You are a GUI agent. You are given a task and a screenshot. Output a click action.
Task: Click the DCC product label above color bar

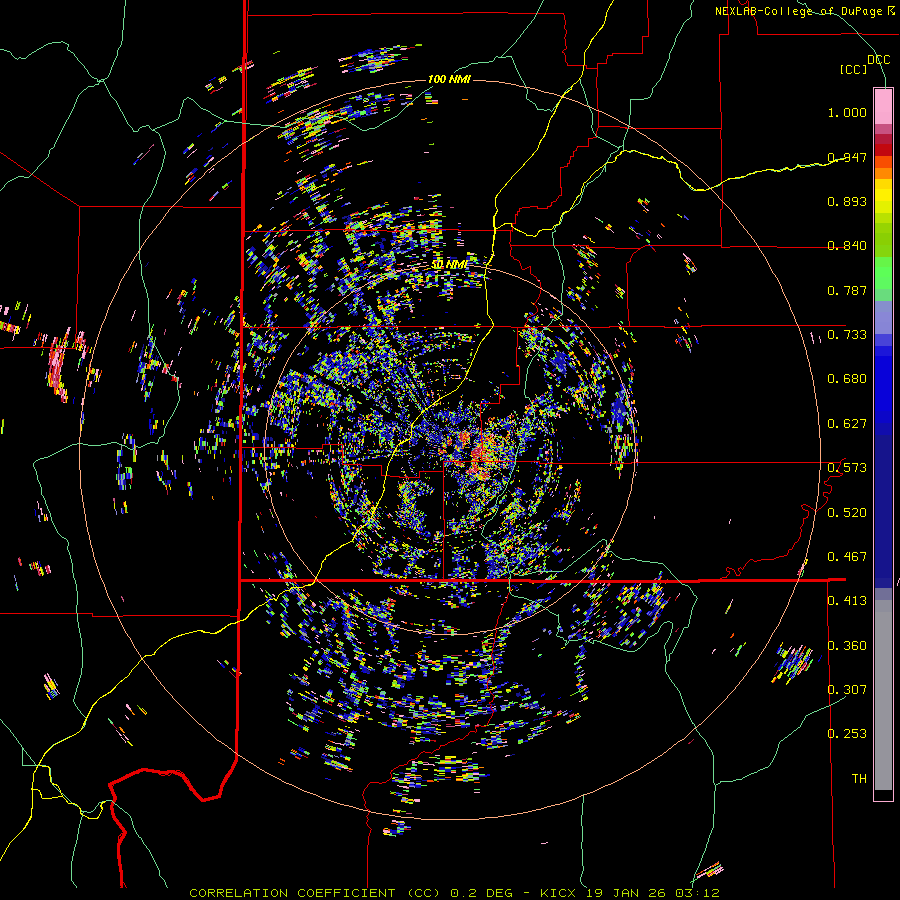coord(878,60)
